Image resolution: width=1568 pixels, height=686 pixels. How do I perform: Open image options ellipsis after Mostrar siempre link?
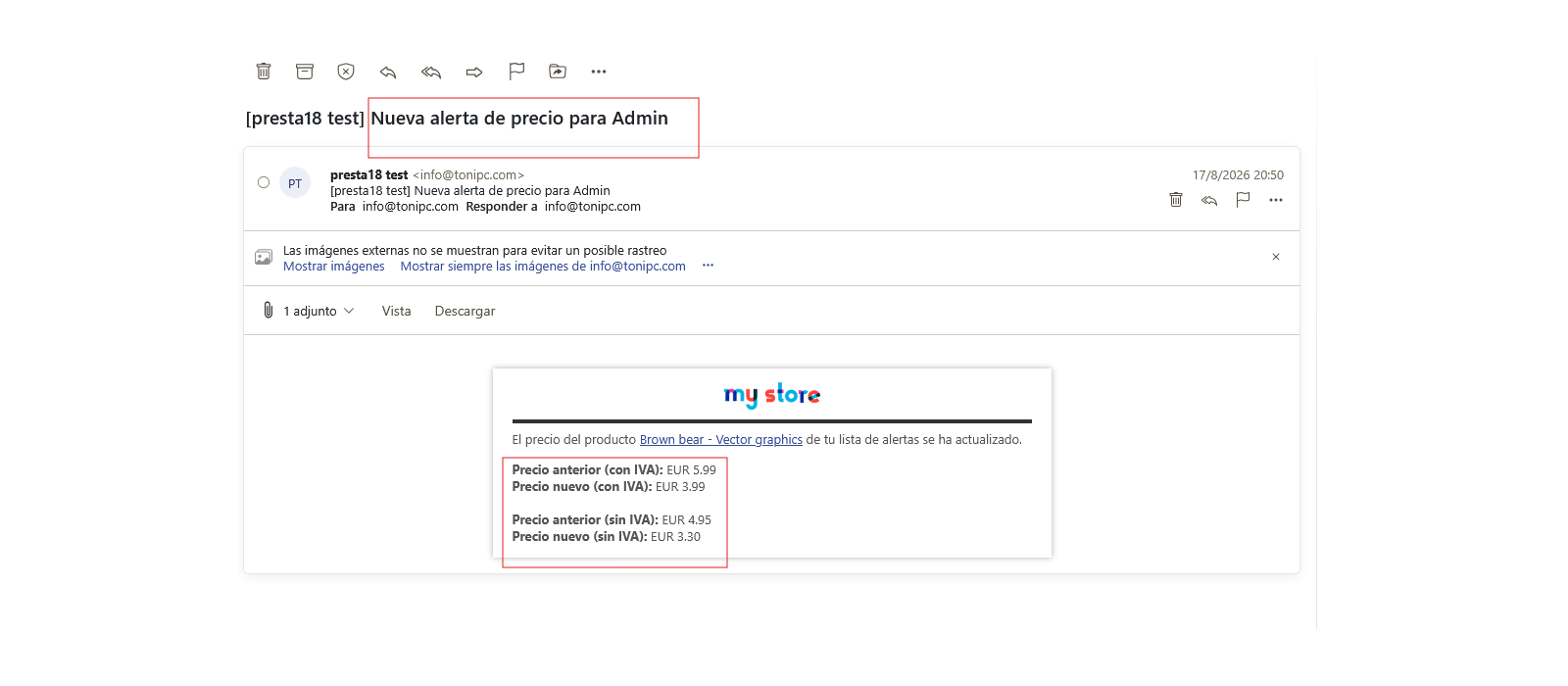709,266
